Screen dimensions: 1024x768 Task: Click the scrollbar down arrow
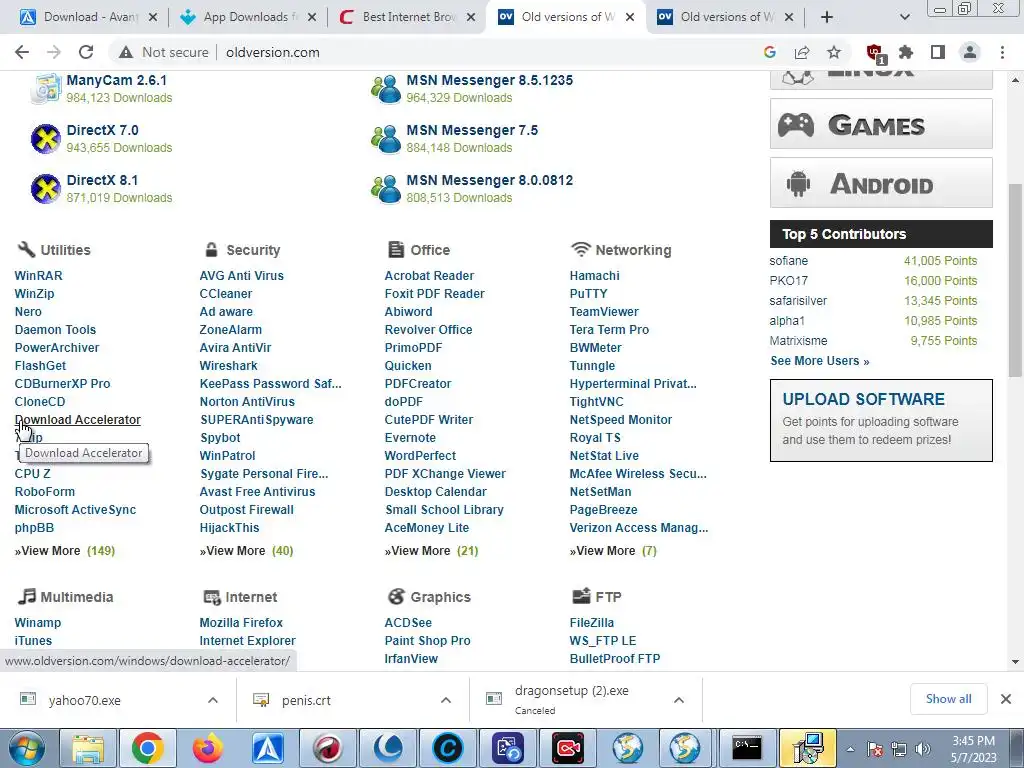click(1015, 662)
